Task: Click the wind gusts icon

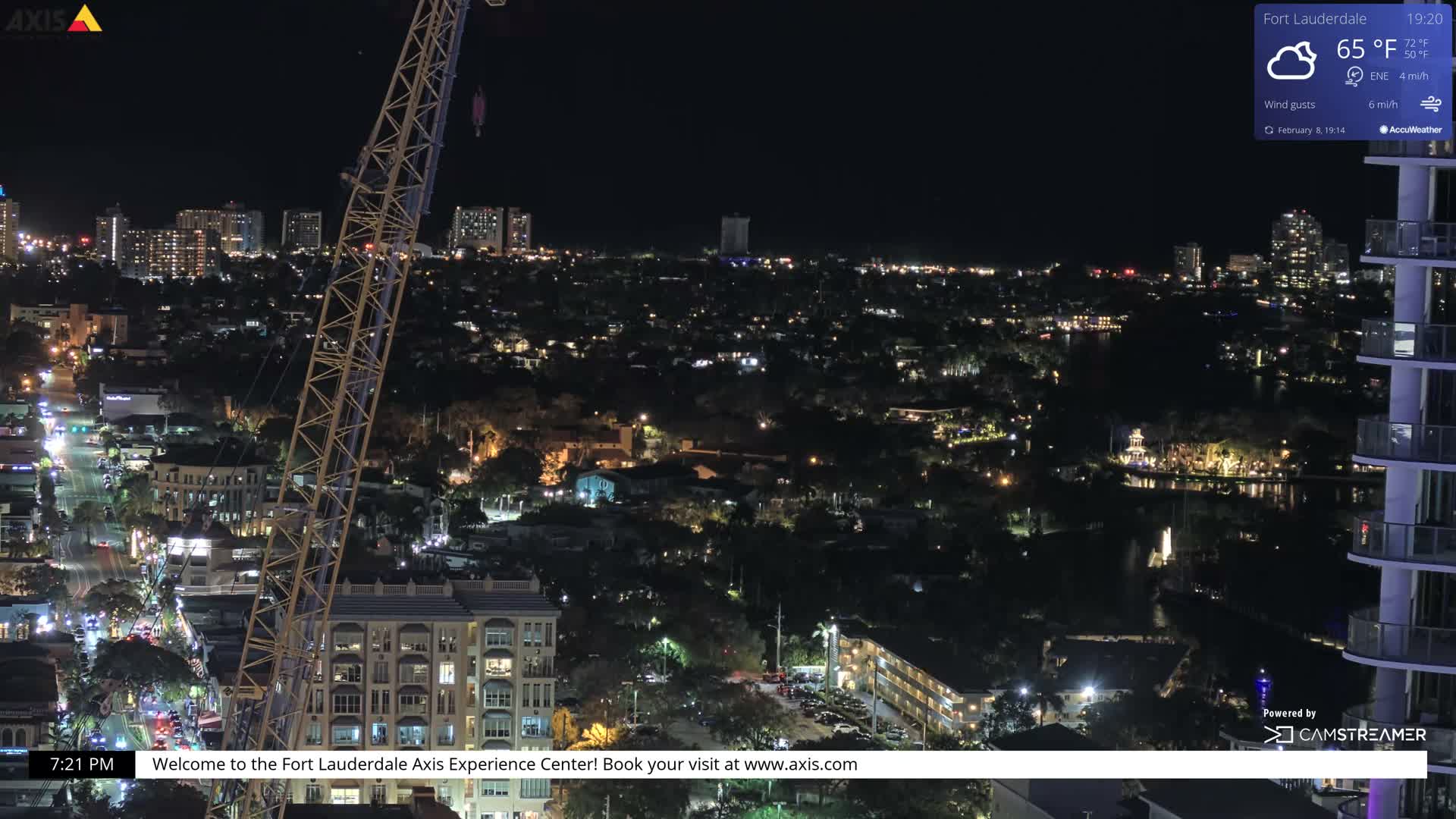Action: (x=1430, y=104)
